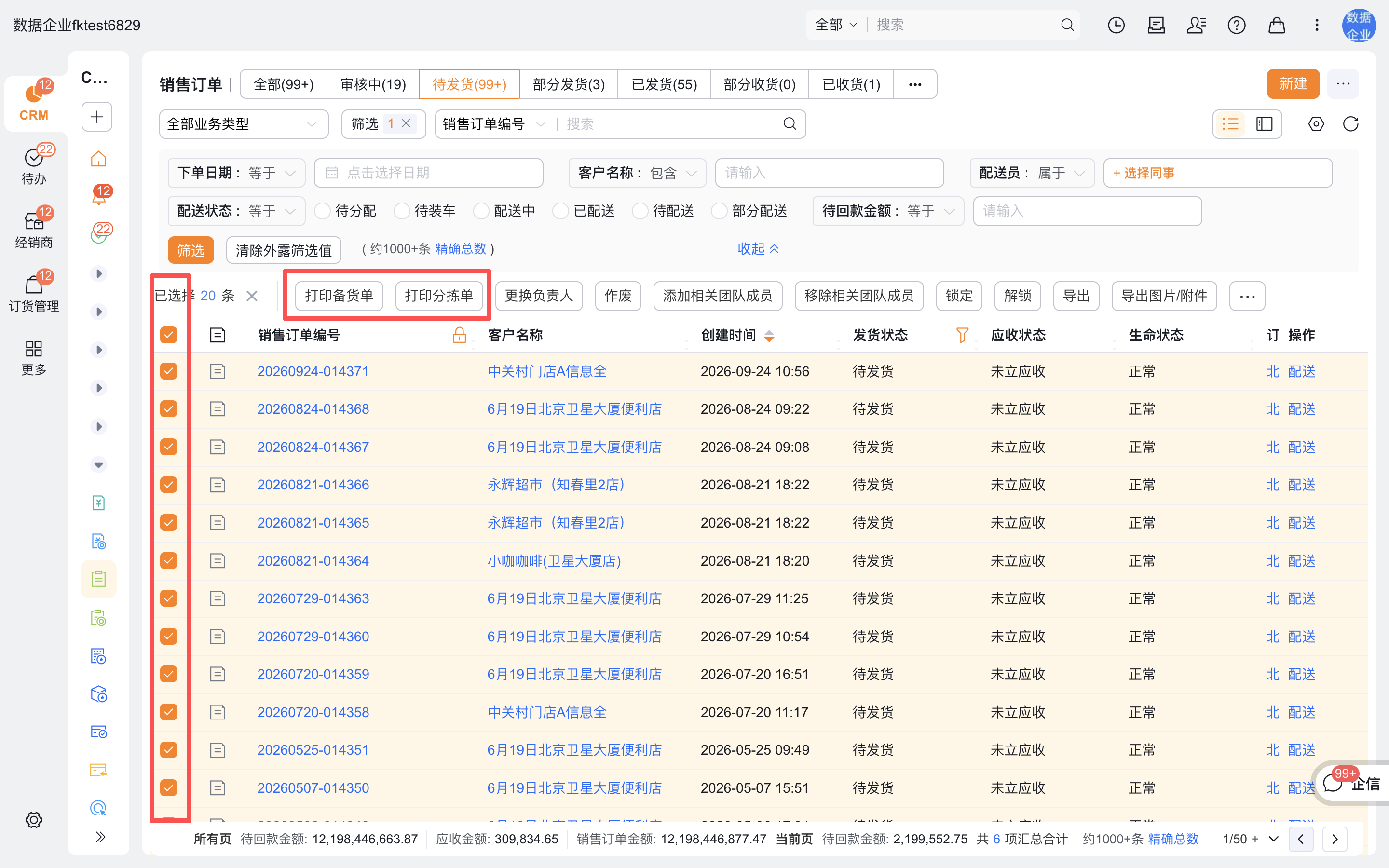Viewport: 1389px width, 868px height.
Task: Switch to the 已发货(55) tab
Action: (664, 84)
